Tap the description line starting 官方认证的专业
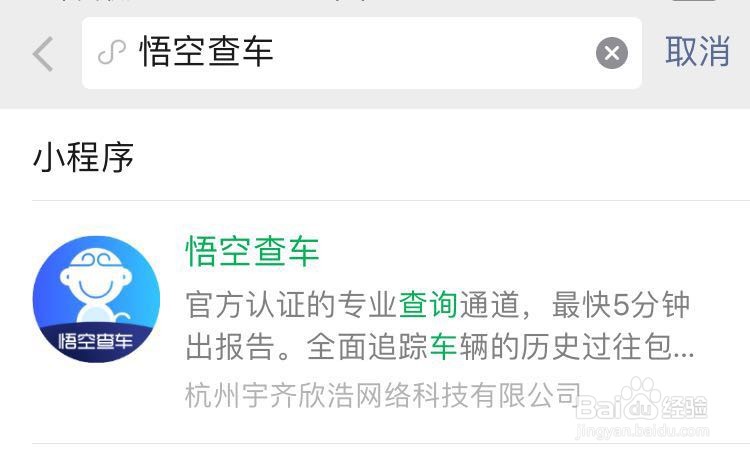Image resolution: width=750 pixels, height=457 pixels. pos(438,304)
